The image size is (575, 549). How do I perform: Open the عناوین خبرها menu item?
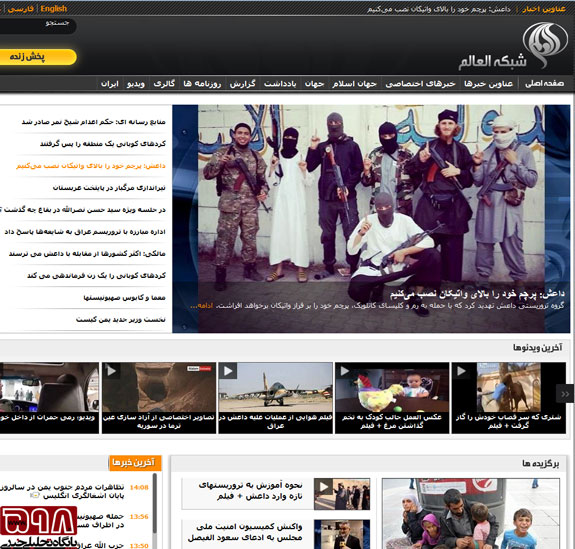(x=488, y=84)
